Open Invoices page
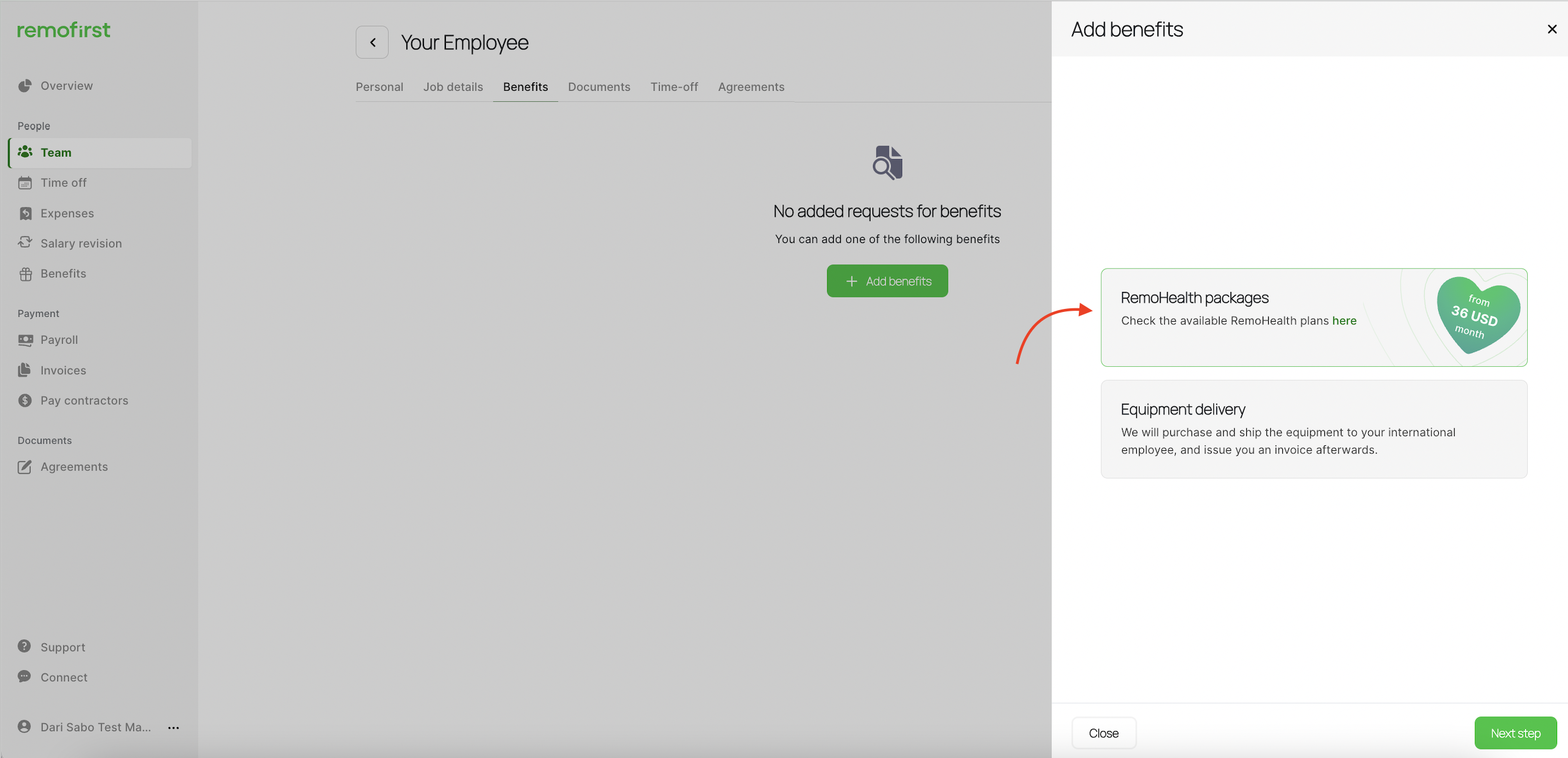This screenshot has height=758, width=1568. click(x=63, y=370)
